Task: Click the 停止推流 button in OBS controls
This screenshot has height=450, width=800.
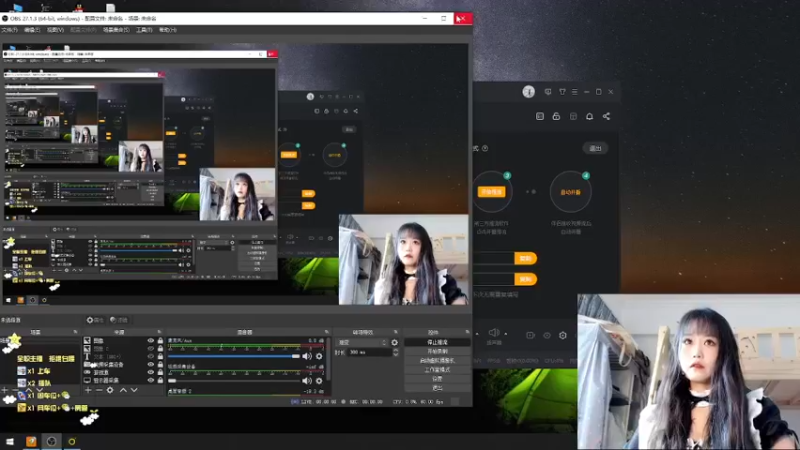Action: [x=437, y=342]
